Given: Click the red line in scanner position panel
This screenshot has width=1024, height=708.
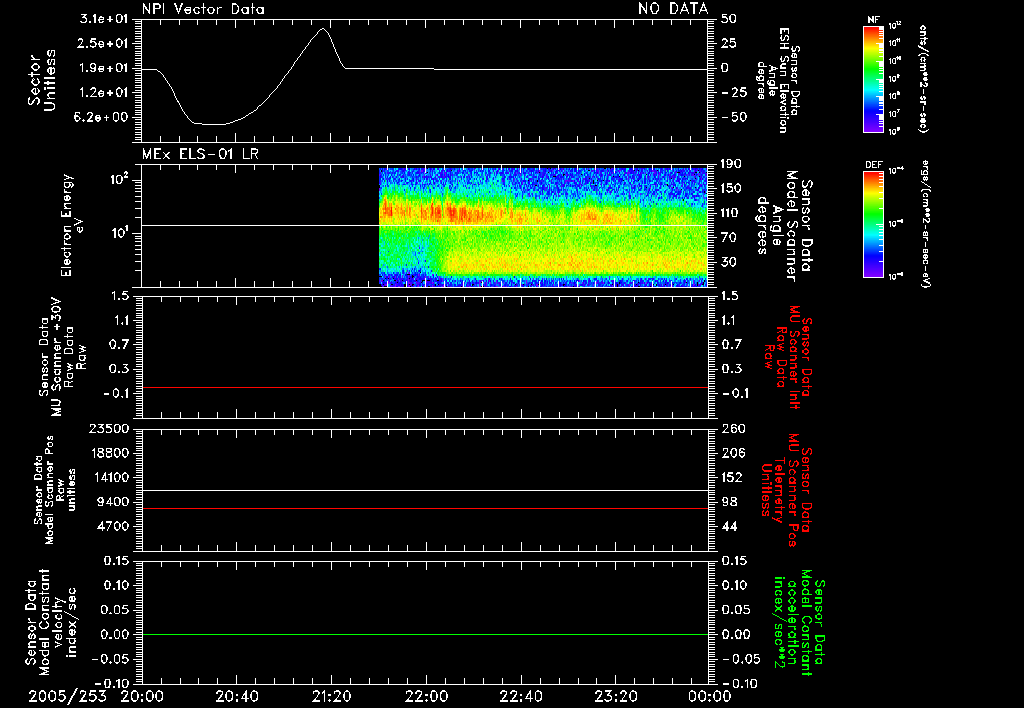Looking at the screenshot, I should tap(425, 508).
